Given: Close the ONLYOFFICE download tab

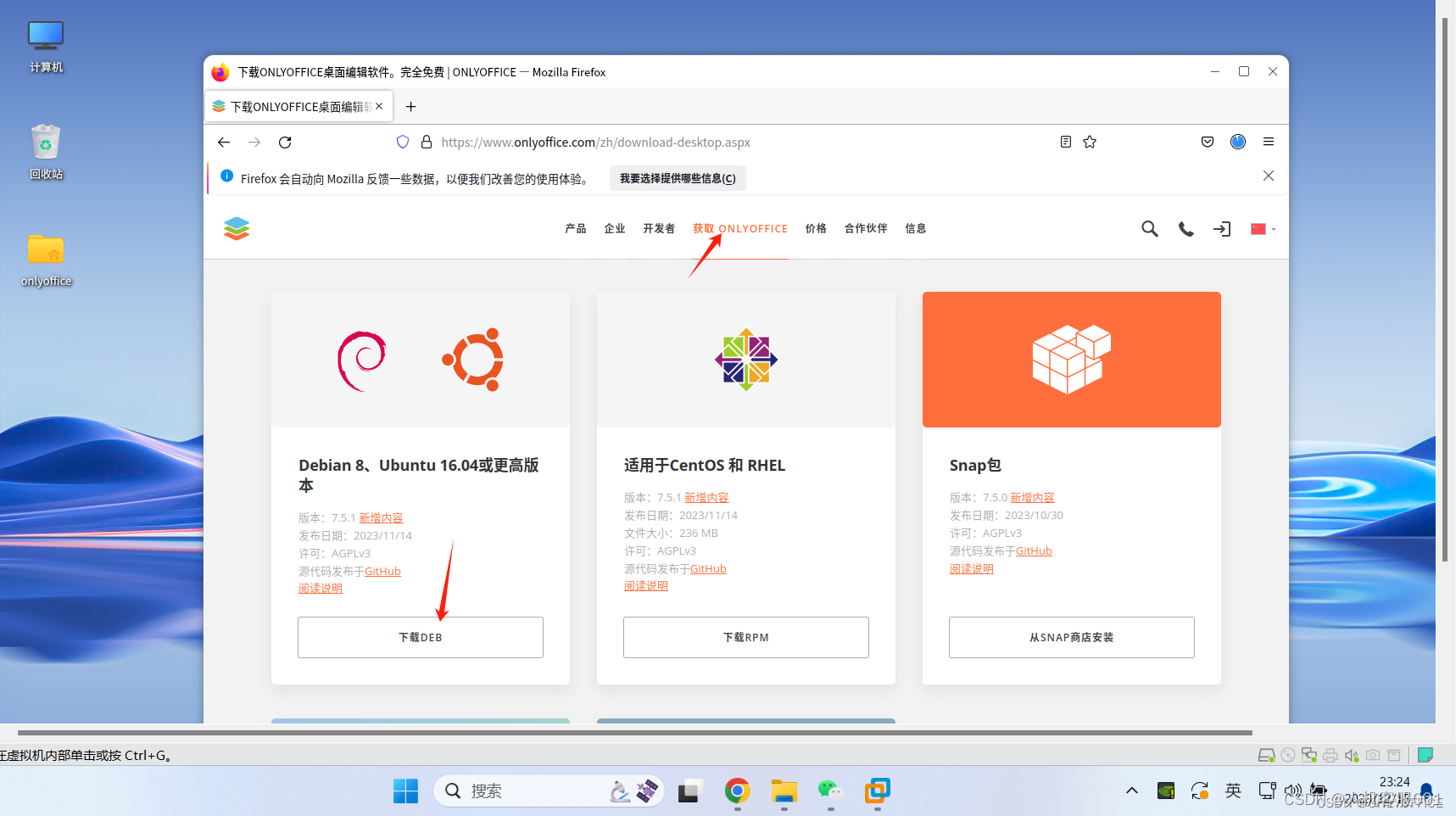Looking at the screenshot, I should tap(379, 106).
